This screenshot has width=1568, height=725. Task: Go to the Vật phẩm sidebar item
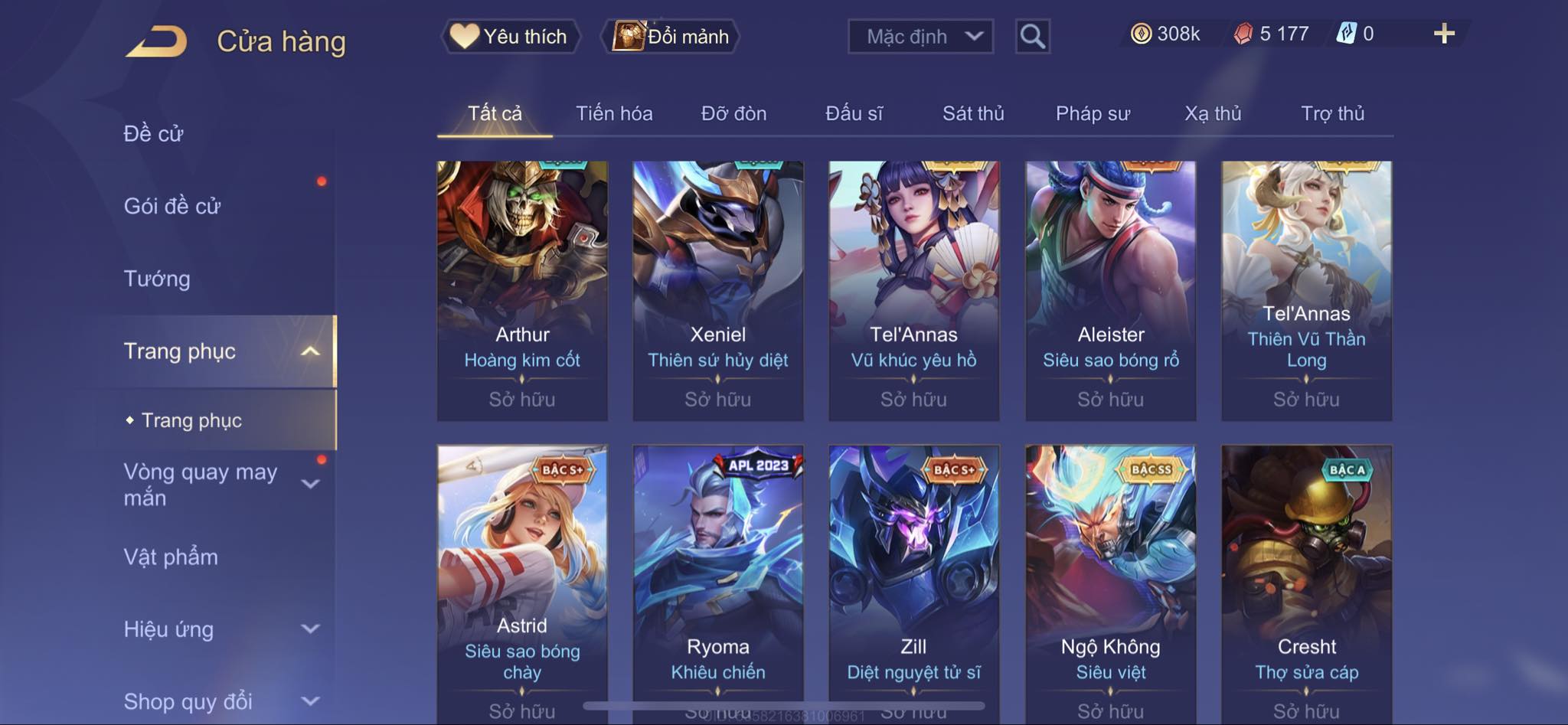tap(171, 557)
